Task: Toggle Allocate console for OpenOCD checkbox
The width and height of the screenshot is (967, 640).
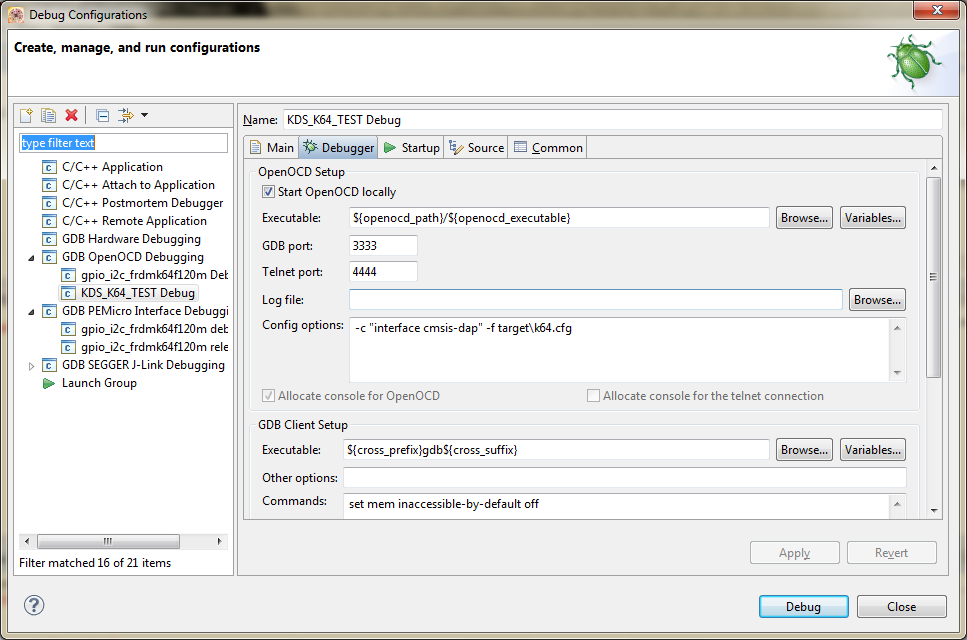Action: tap(268, 396)
